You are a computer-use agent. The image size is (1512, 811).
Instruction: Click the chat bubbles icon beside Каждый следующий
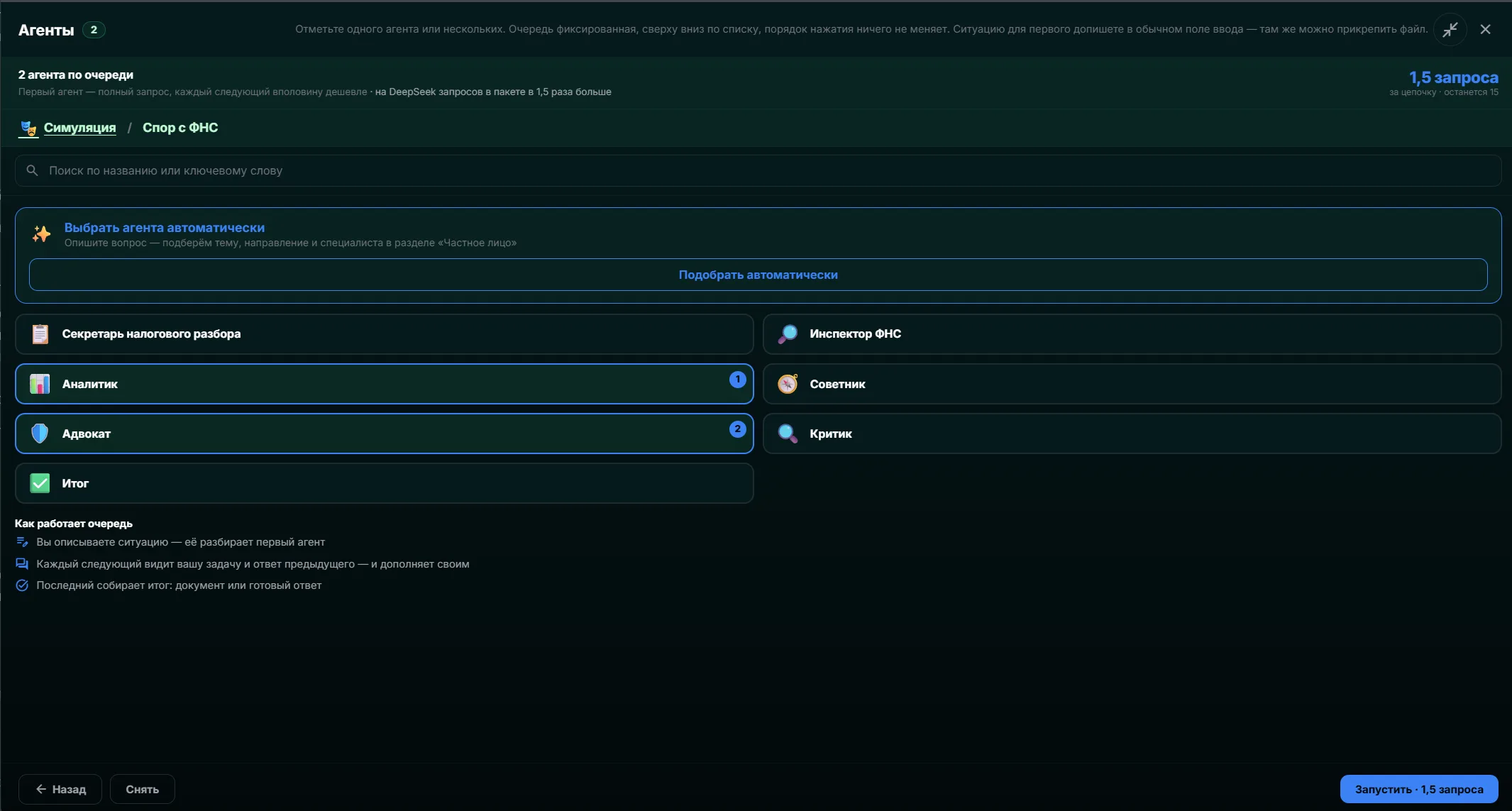(22, 564)
